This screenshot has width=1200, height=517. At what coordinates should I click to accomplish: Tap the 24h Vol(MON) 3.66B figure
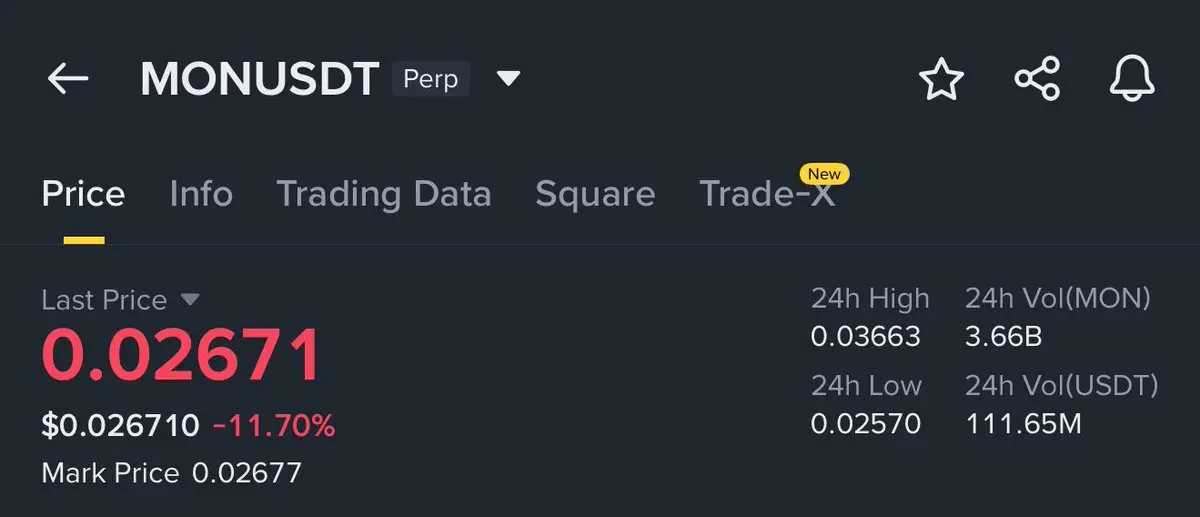point(1003,337)
